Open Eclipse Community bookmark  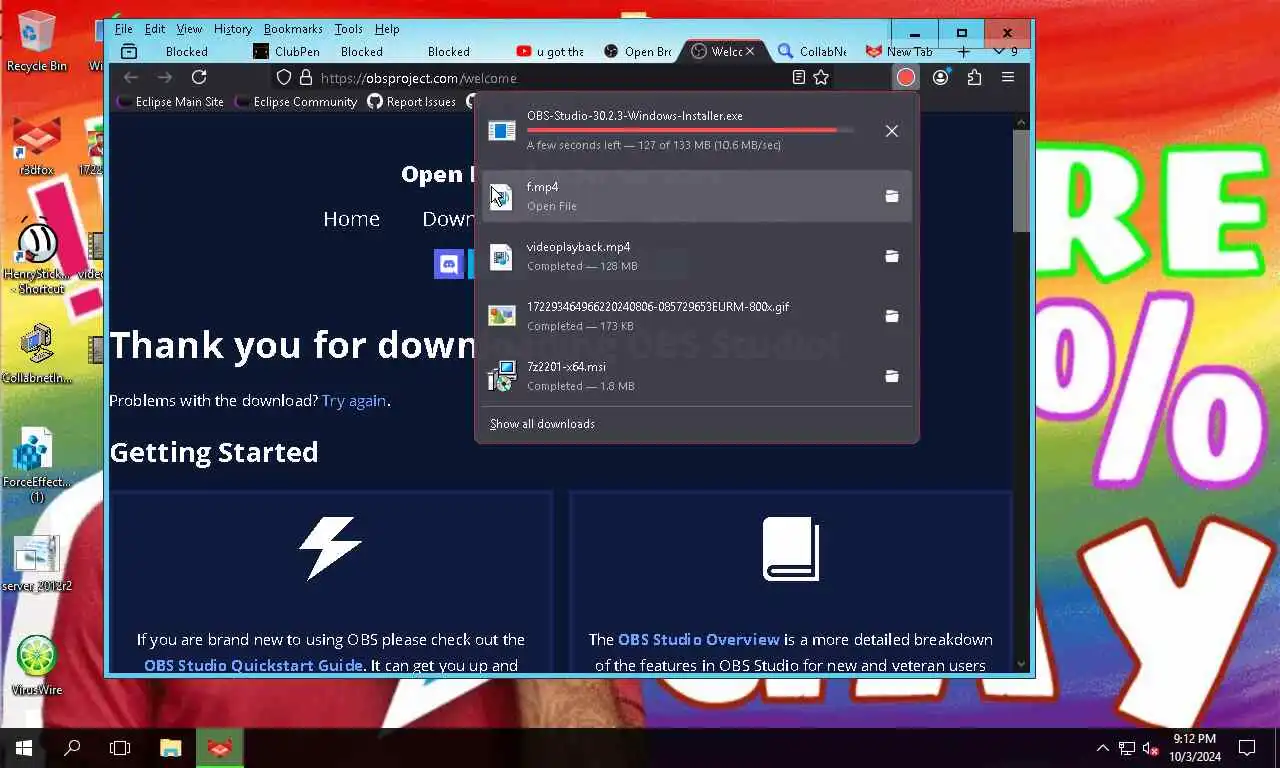296,102
